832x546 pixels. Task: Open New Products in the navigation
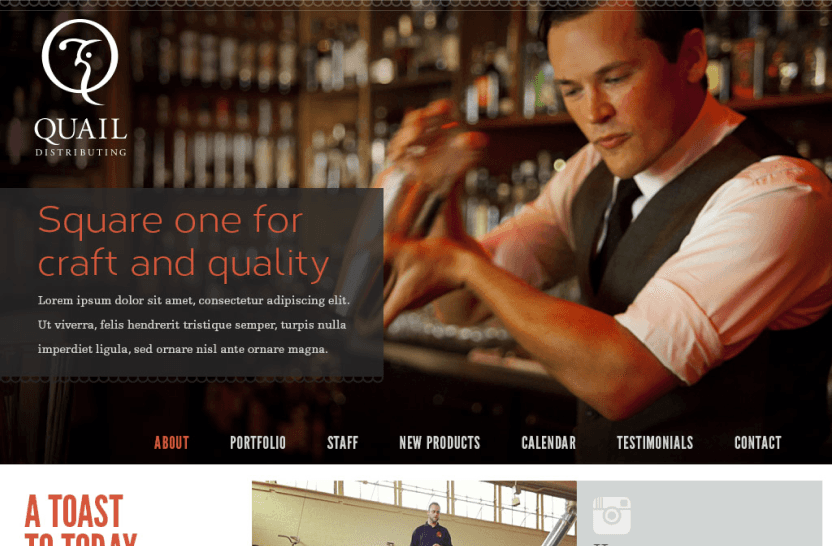(x=440, y=443)
